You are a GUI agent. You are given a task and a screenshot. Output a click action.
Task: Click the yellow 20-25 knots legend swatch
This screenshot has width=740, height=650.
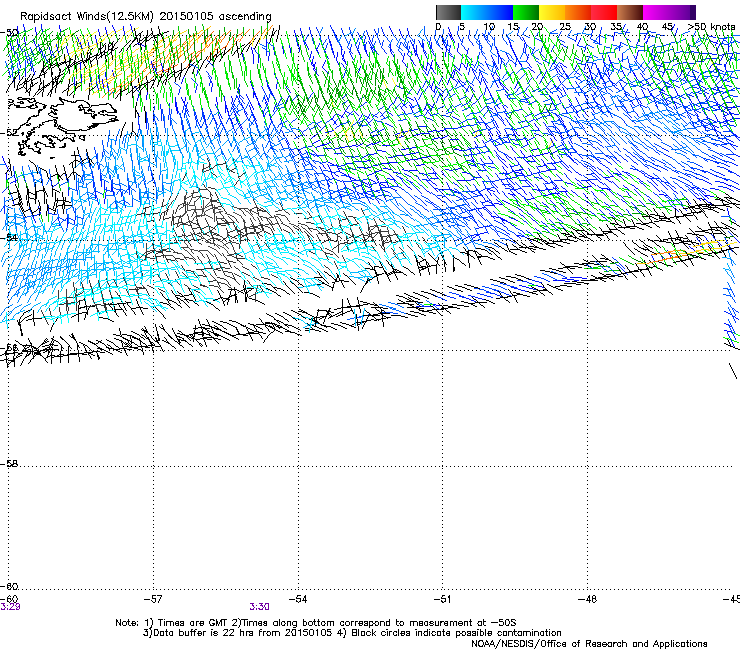click(x=552, y=12)
